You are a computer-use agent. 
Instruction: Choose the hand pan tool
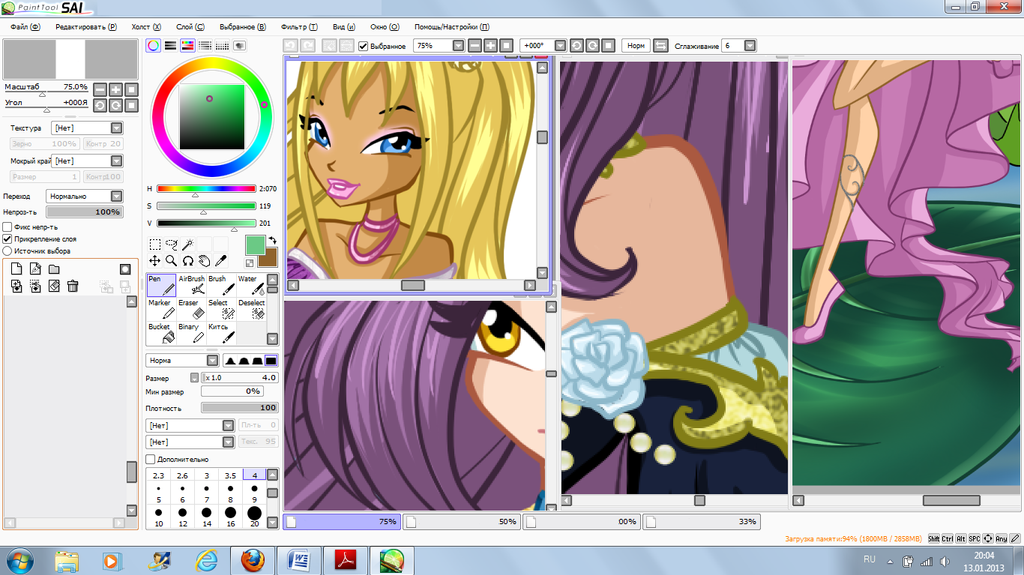pyautogui.click(x=204, y=261)
